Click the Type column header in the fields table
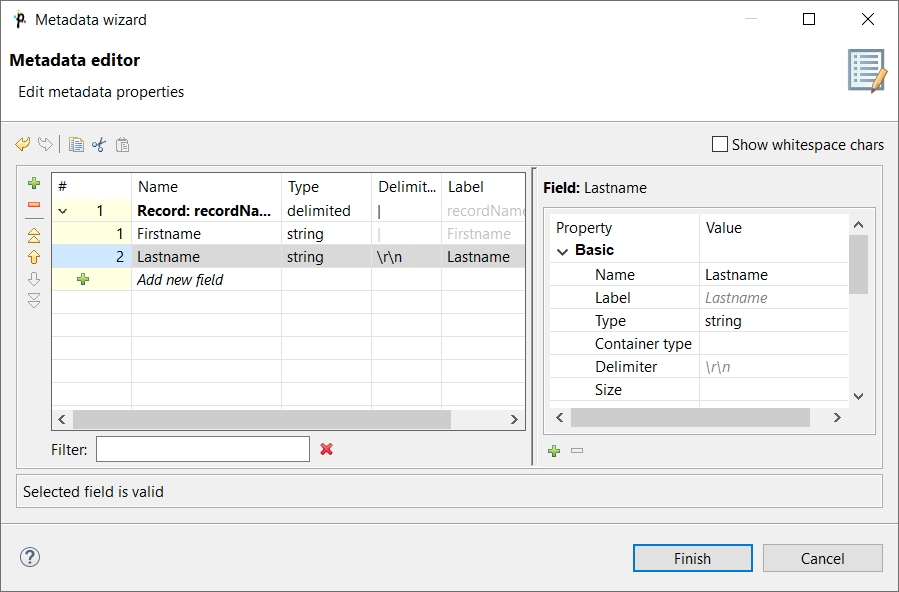The height and width of the screenshot is (592, 899). tap(326, 187)
